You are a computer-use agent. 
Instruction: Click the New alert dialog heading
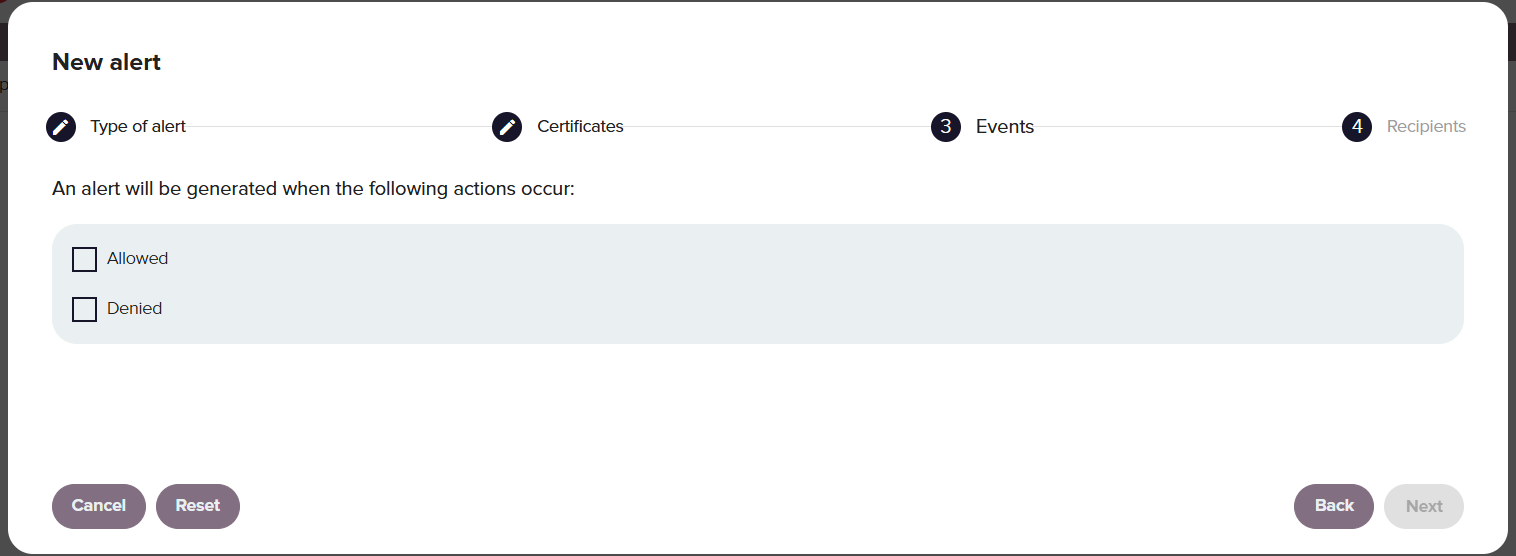point(106,62)
